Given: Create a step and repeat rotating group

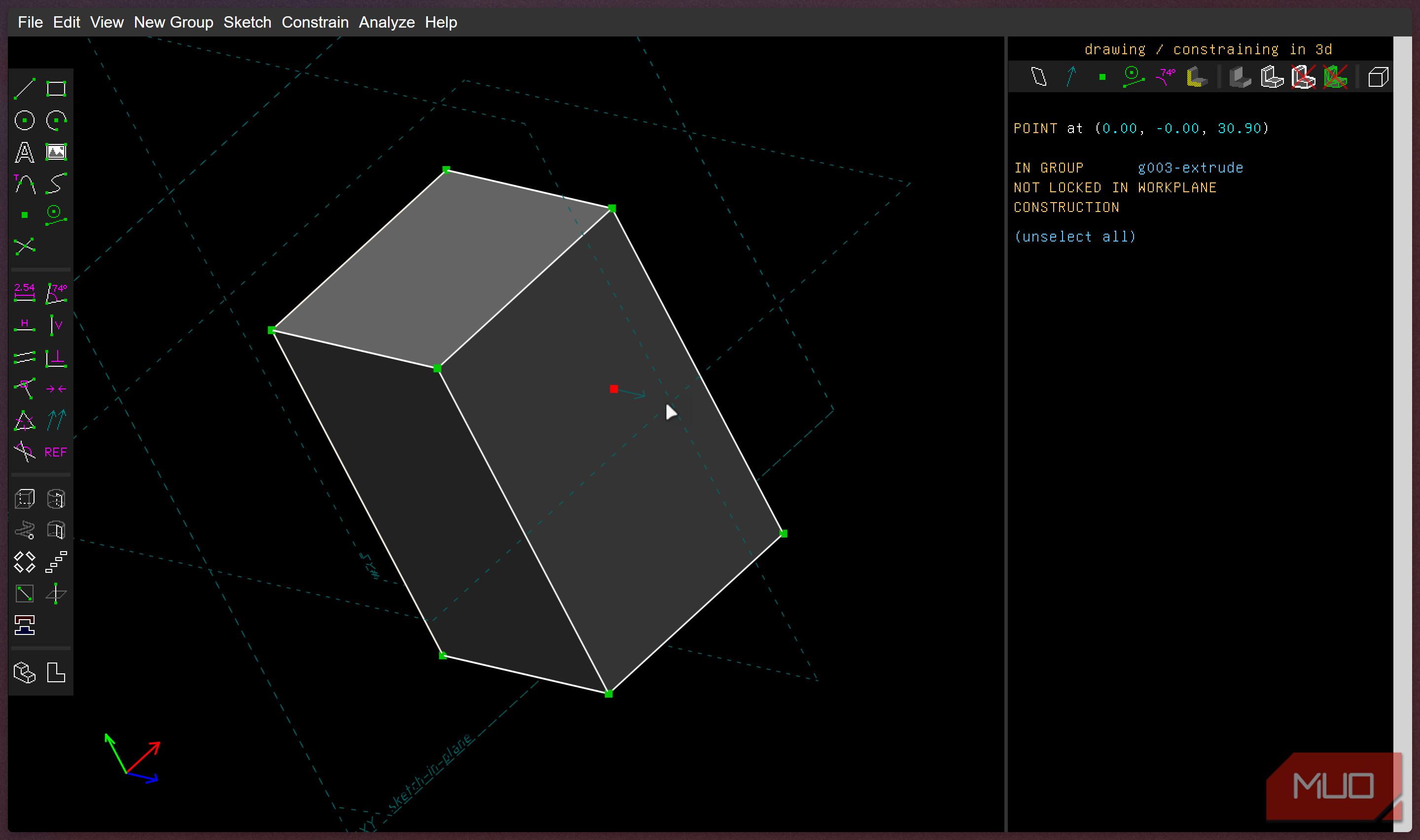Looking at the screenshot, I should point(24,562).
